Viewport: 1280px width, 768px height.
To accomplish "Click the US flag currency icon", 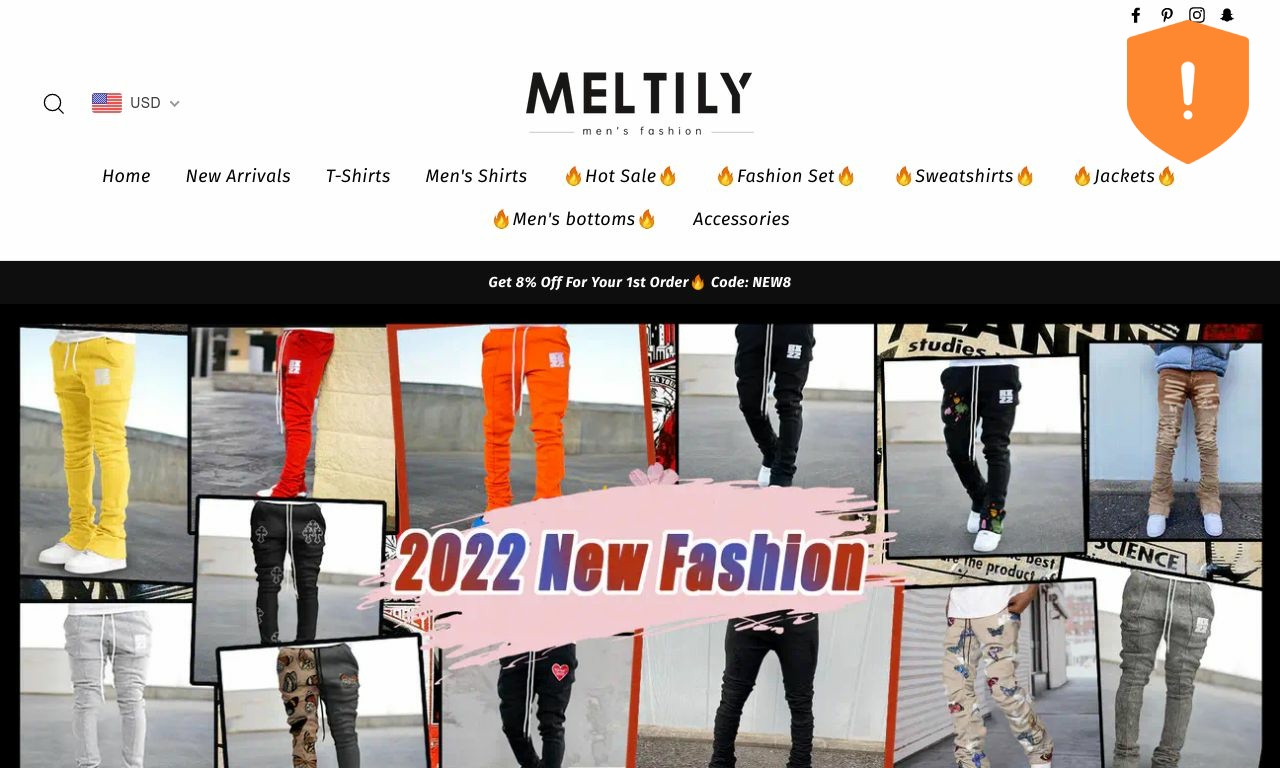I will pos(107,103).
